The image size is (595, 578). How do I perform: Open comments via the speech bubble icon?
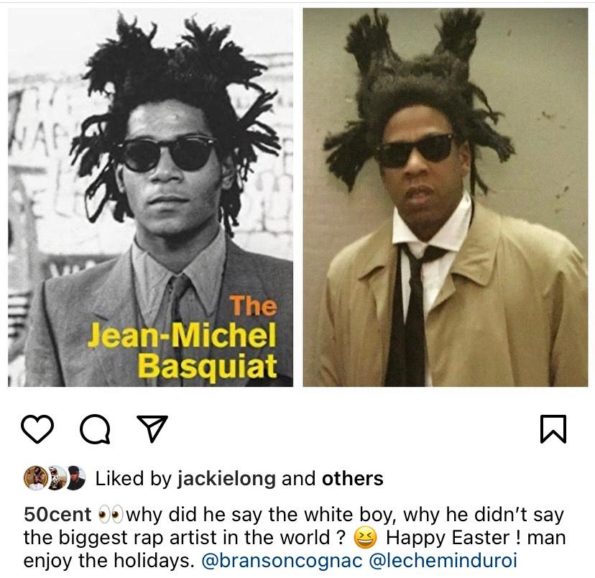pyautogui.click(x=95, y=429)
